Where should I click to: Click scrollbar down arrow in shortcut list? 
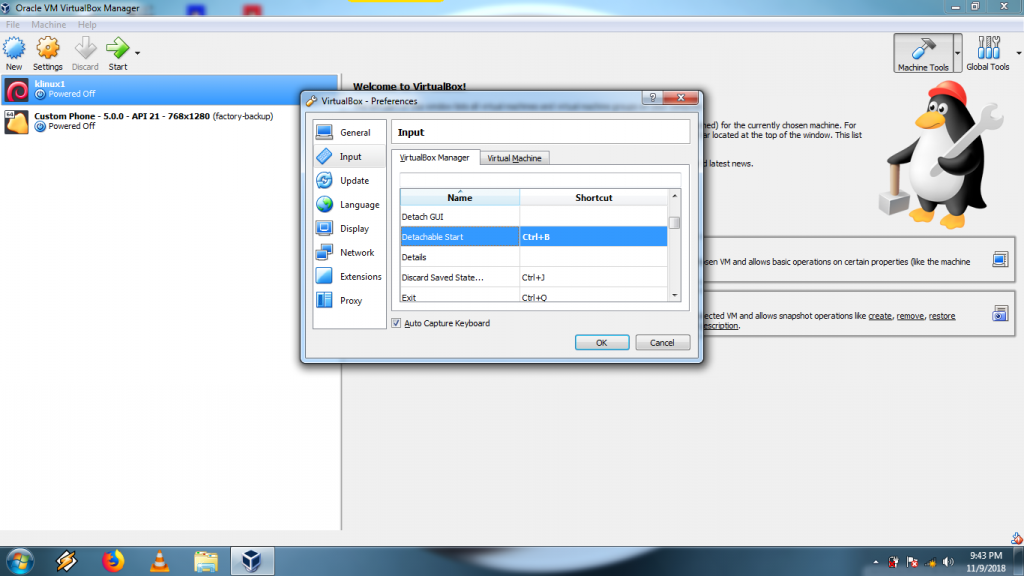click(x=675, y=296)
